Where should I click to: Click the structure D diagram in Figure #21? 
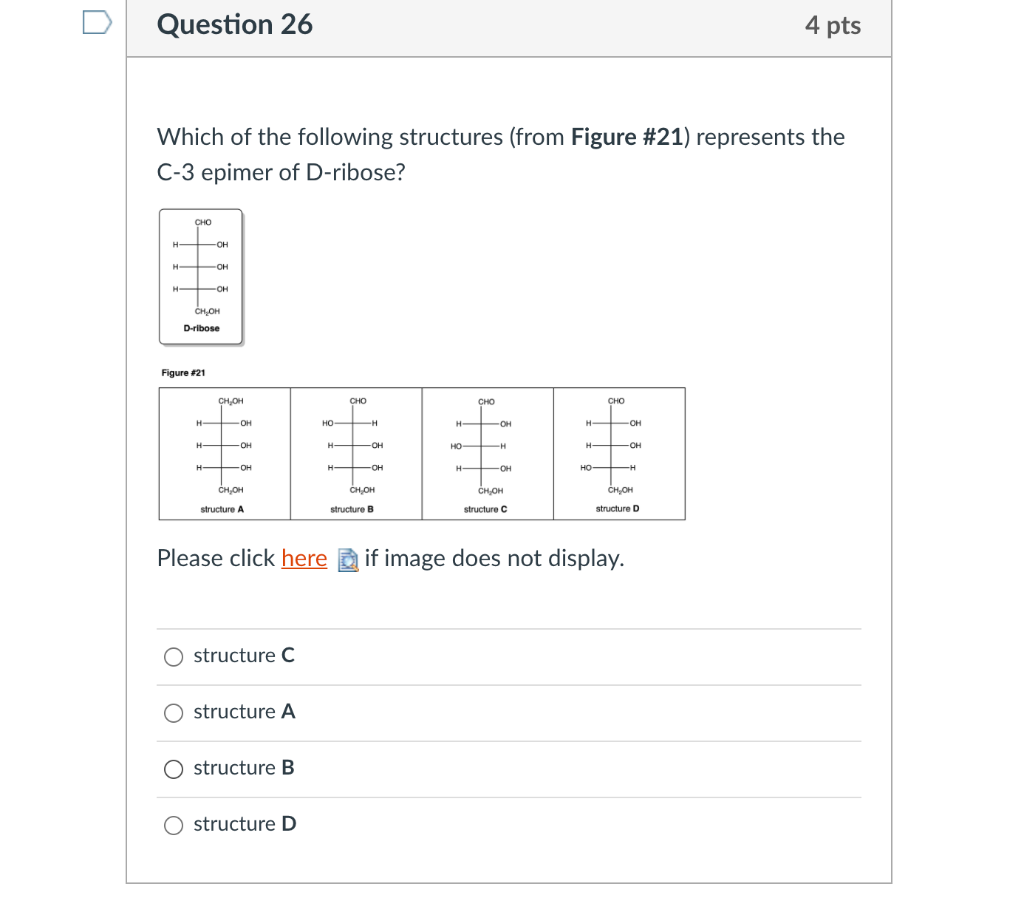point(618,450)
